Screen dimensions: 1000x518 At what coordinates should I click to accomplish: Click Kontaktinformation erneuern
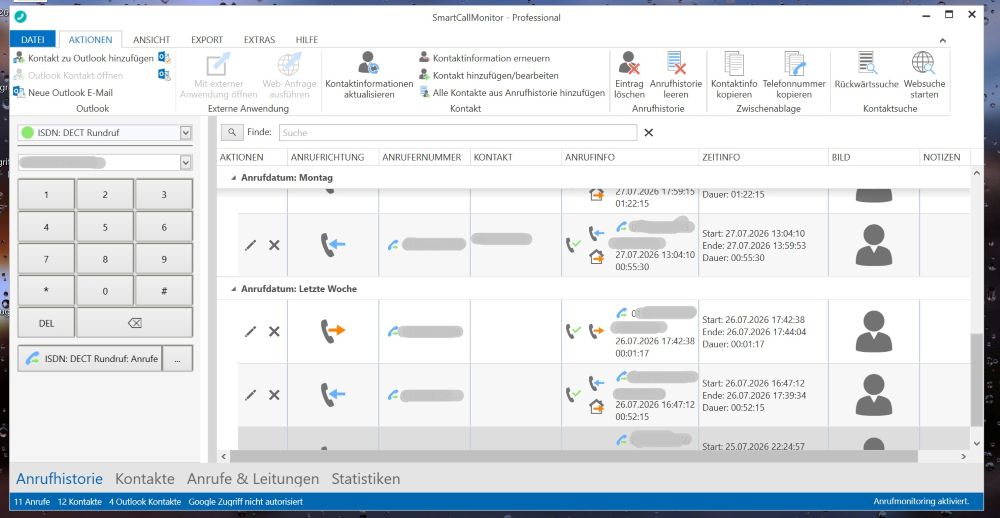(x=484, y=58)
